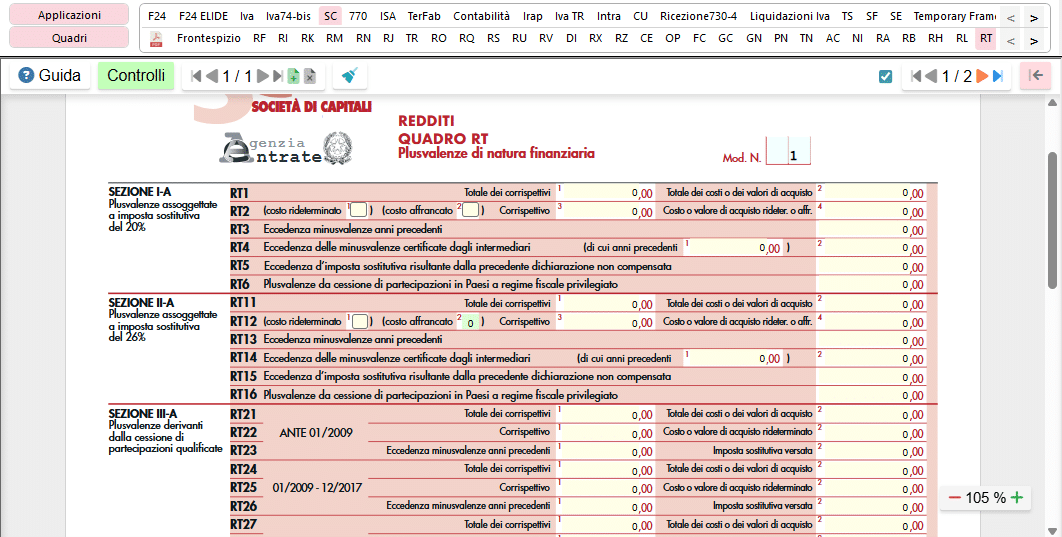Expand the Quadri panel
The width and height of the screenshot is (1062, 537).
pyautogui.click(x=69, y=38)
